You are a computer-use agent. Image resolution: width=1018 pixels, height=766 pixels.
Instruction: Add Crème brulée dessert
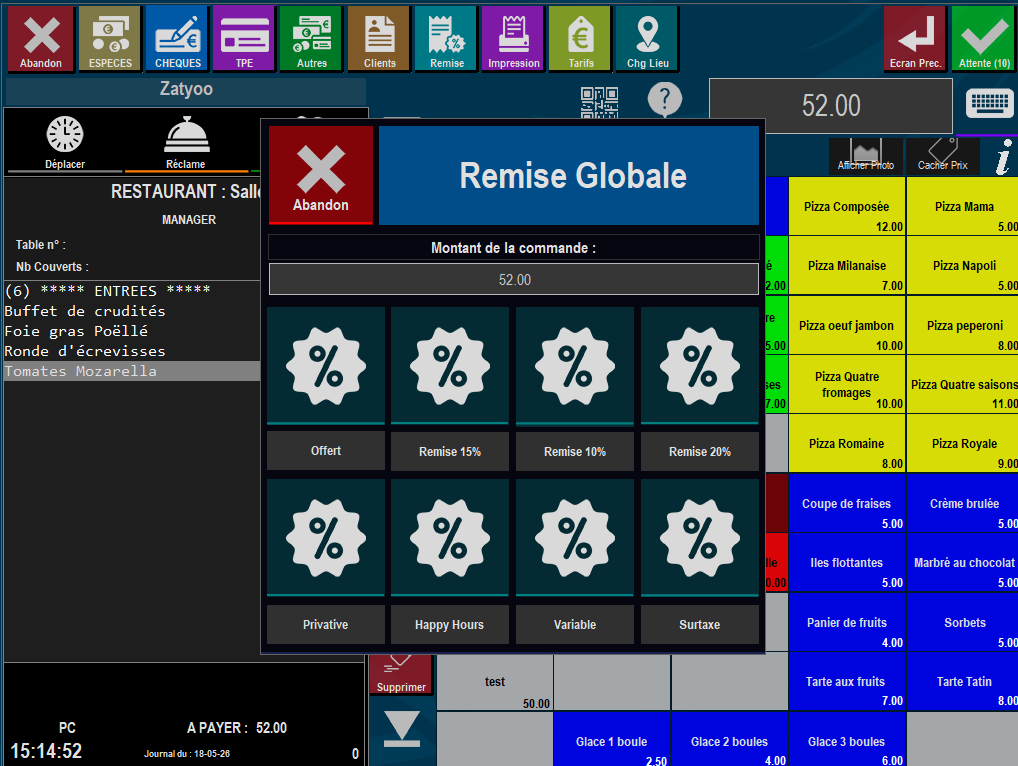tap(963, 503)
